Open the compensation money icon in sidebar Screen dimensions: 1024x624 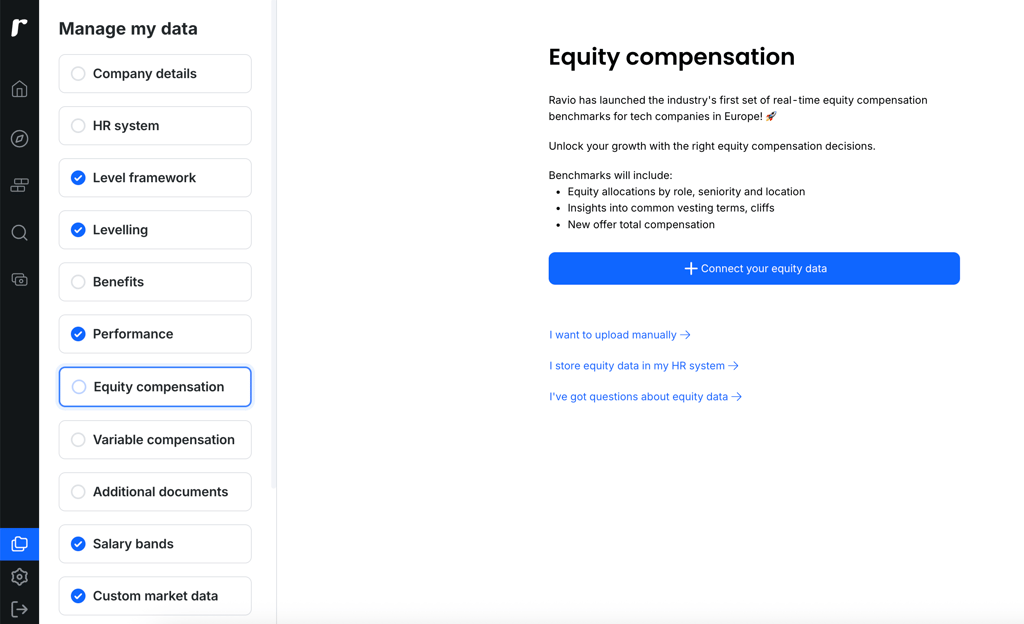20,280
